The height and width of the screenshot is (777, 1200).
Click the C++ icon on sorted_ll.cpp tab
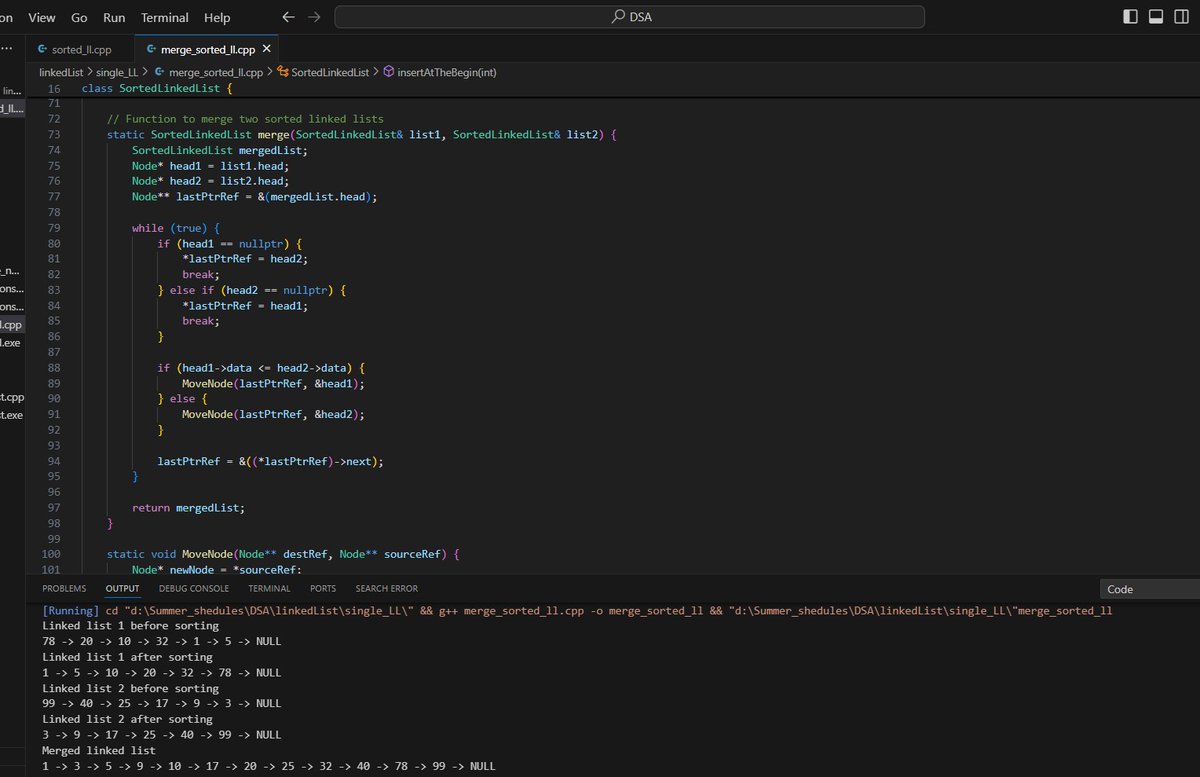coord(42,49)
